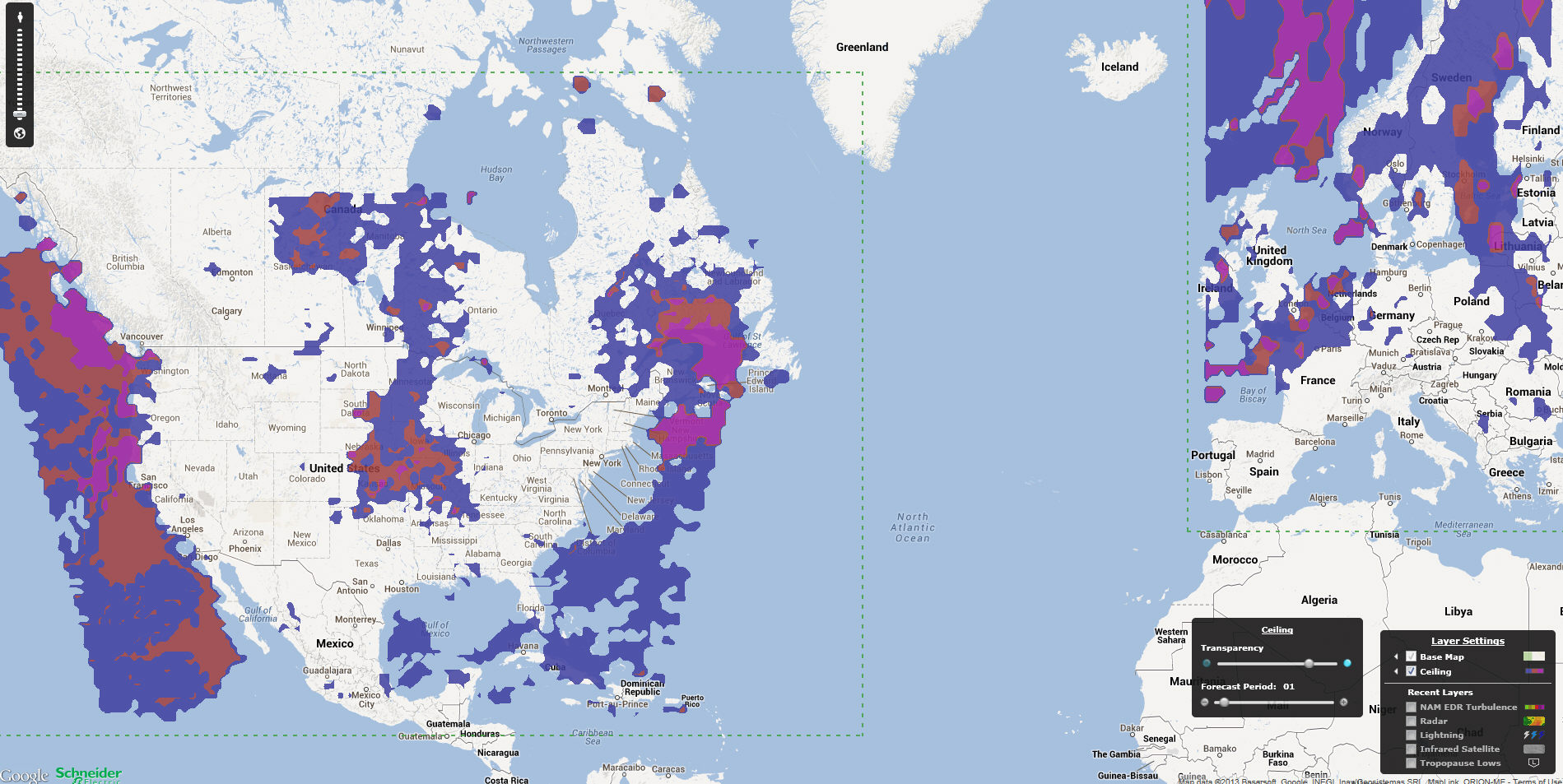Screen dimensions: 1563x784
Task: Uncheck the Ceiling layer checkbox
Action: (x=1411, y=671)
